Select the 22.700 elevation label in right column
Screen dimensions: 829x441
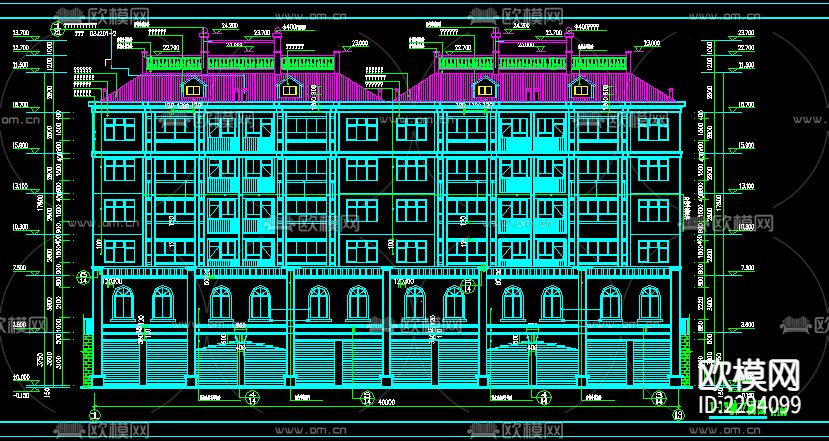point(746,48)
